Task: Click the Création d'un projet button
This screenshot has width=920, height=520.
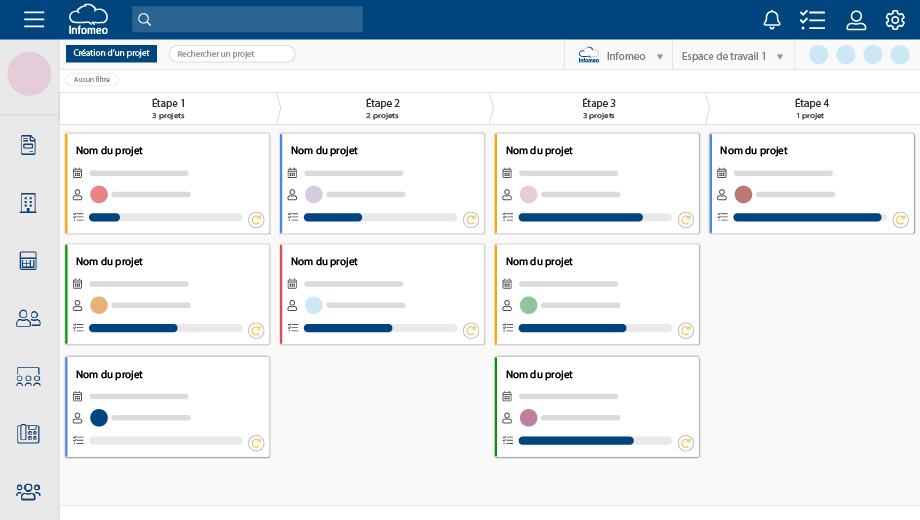Action: point(111,54)
